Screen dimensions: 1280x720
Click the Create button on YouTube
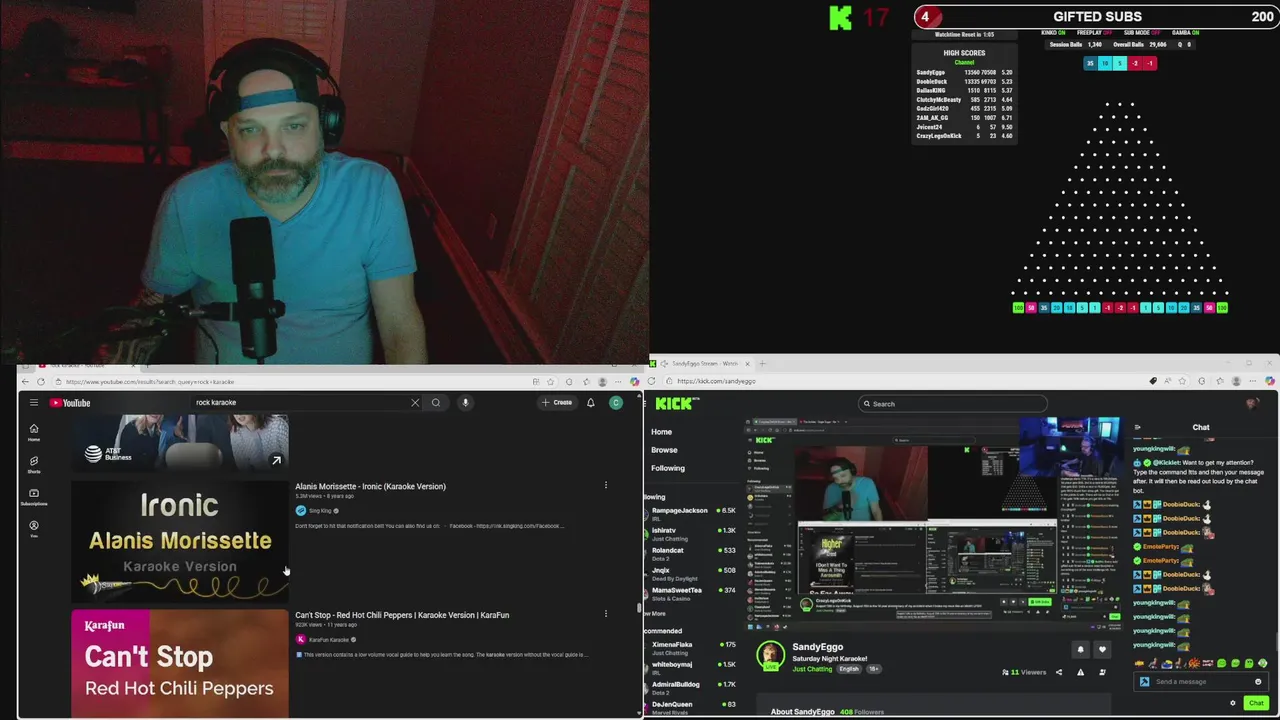[557, 403]
